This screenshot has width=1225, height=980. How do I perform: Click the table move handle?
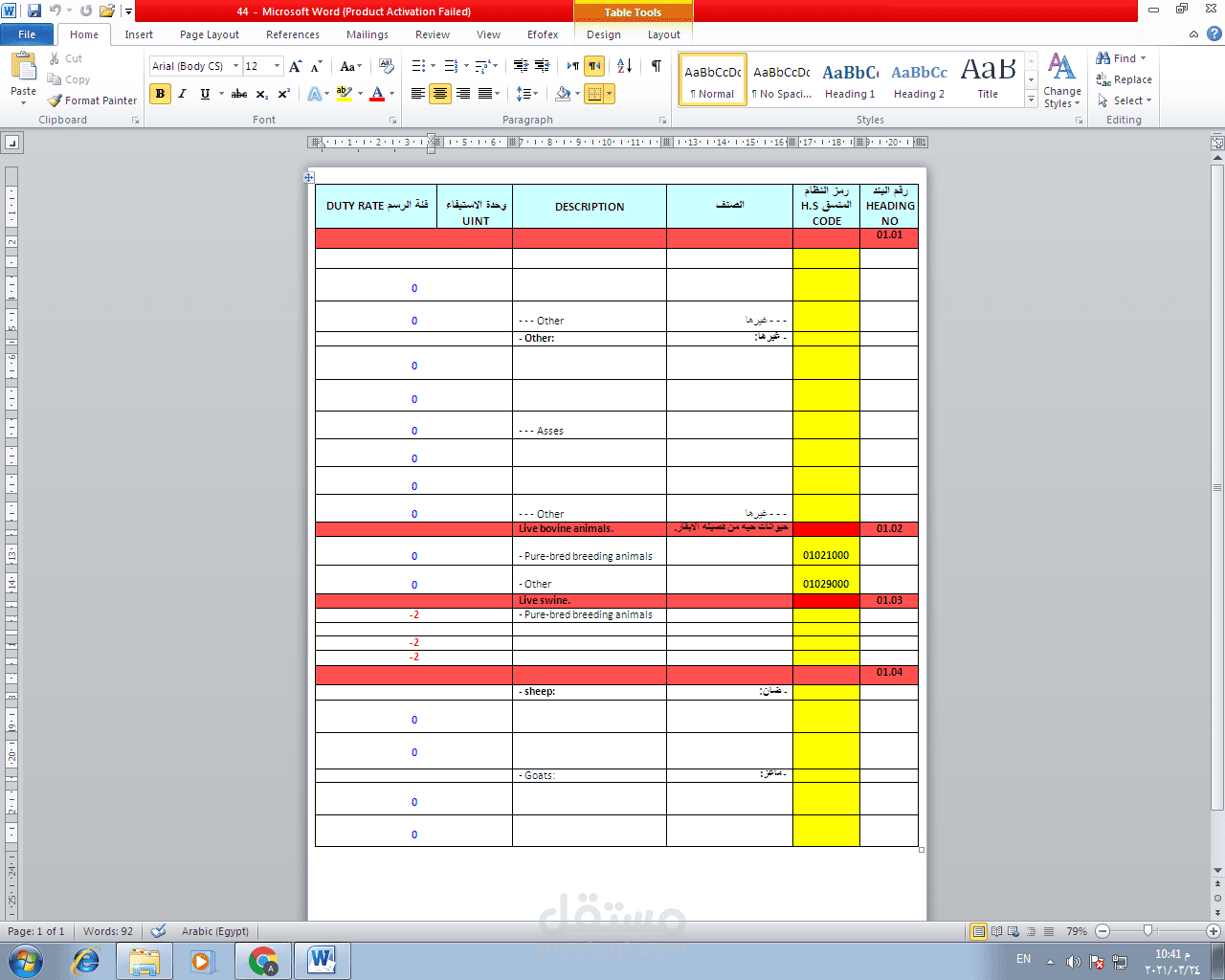309,177
